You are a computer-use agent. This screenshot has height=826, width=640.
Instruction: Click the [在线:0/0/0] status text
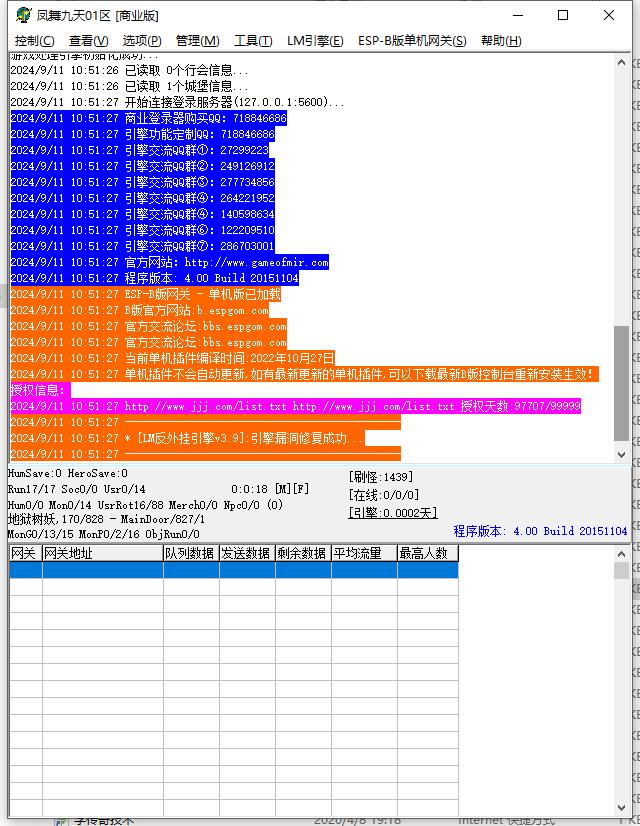click(x=383, y=495)
